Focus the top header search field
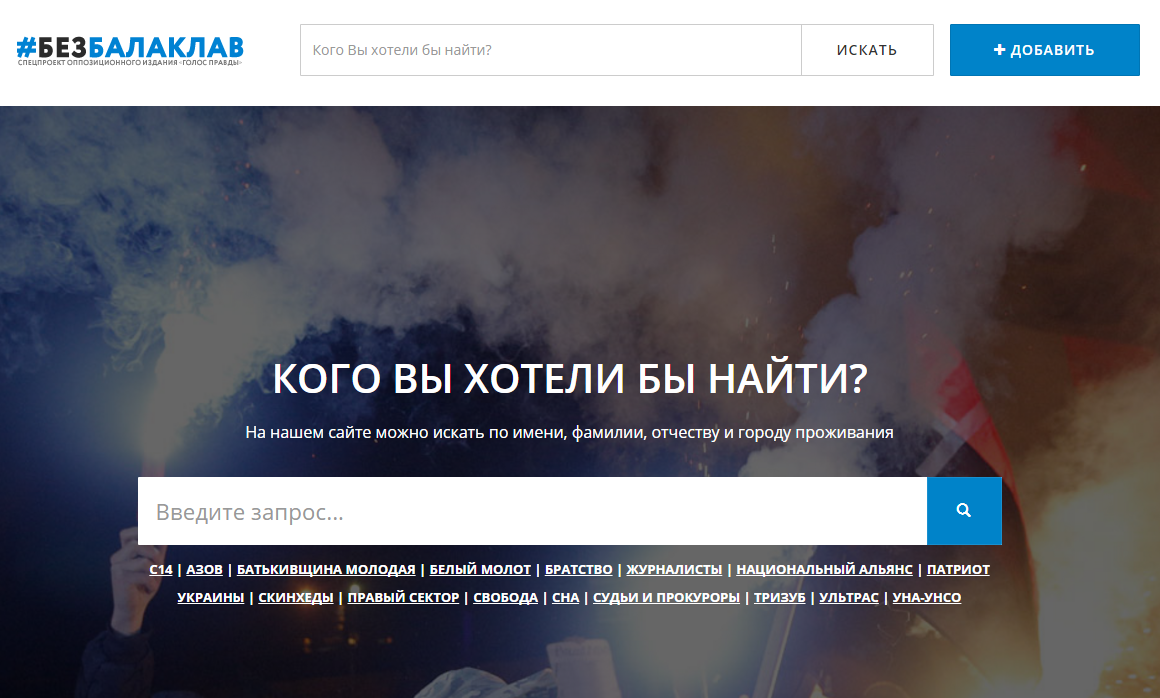This screenshot has width=1160, height=698. tap(550, 50)
